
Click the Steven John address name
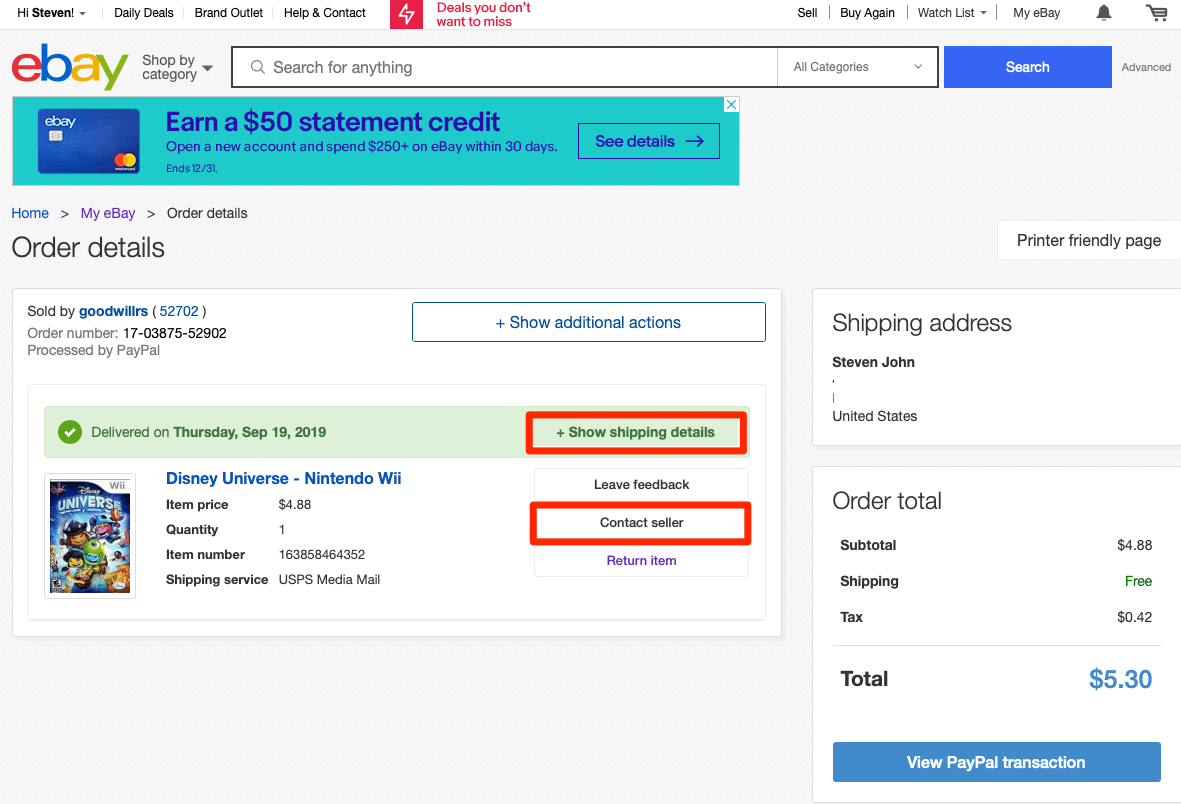point(873,362)
